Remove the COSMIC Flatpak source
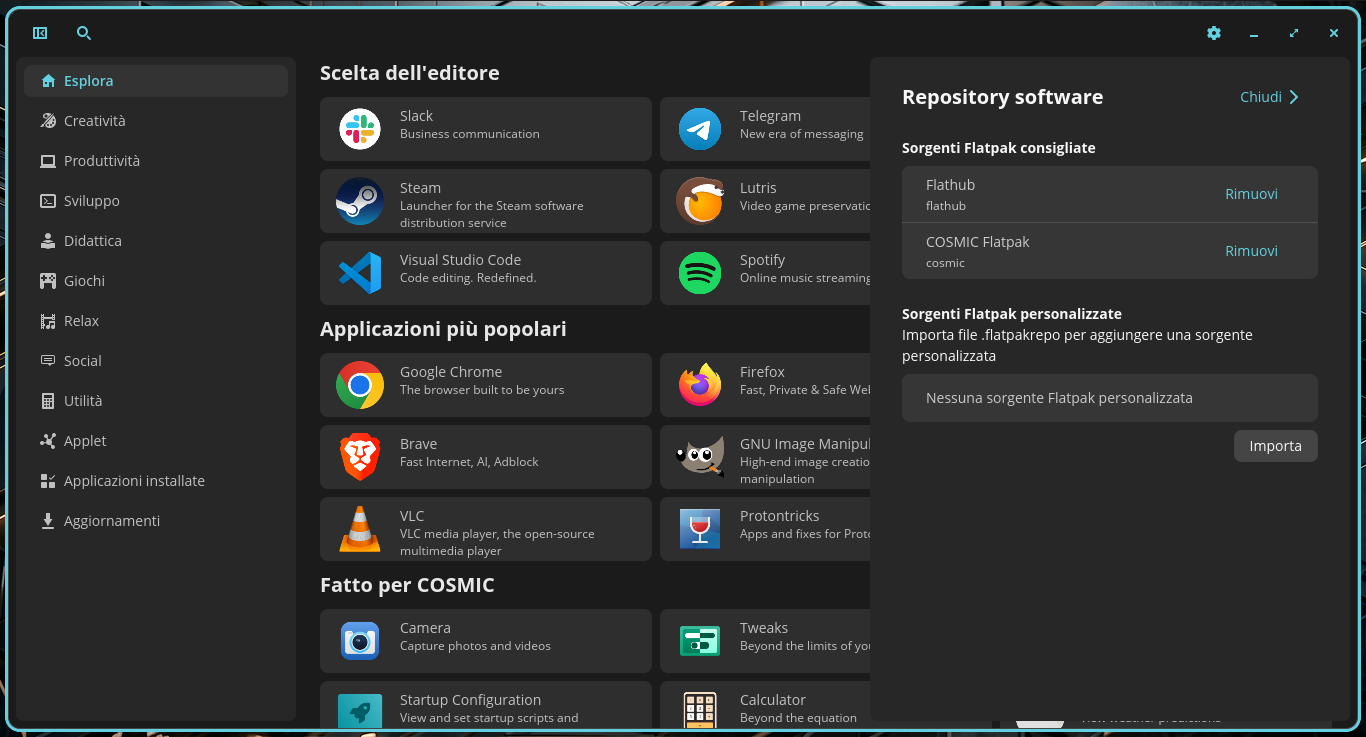1366x737 pixels. [1251, 251]
